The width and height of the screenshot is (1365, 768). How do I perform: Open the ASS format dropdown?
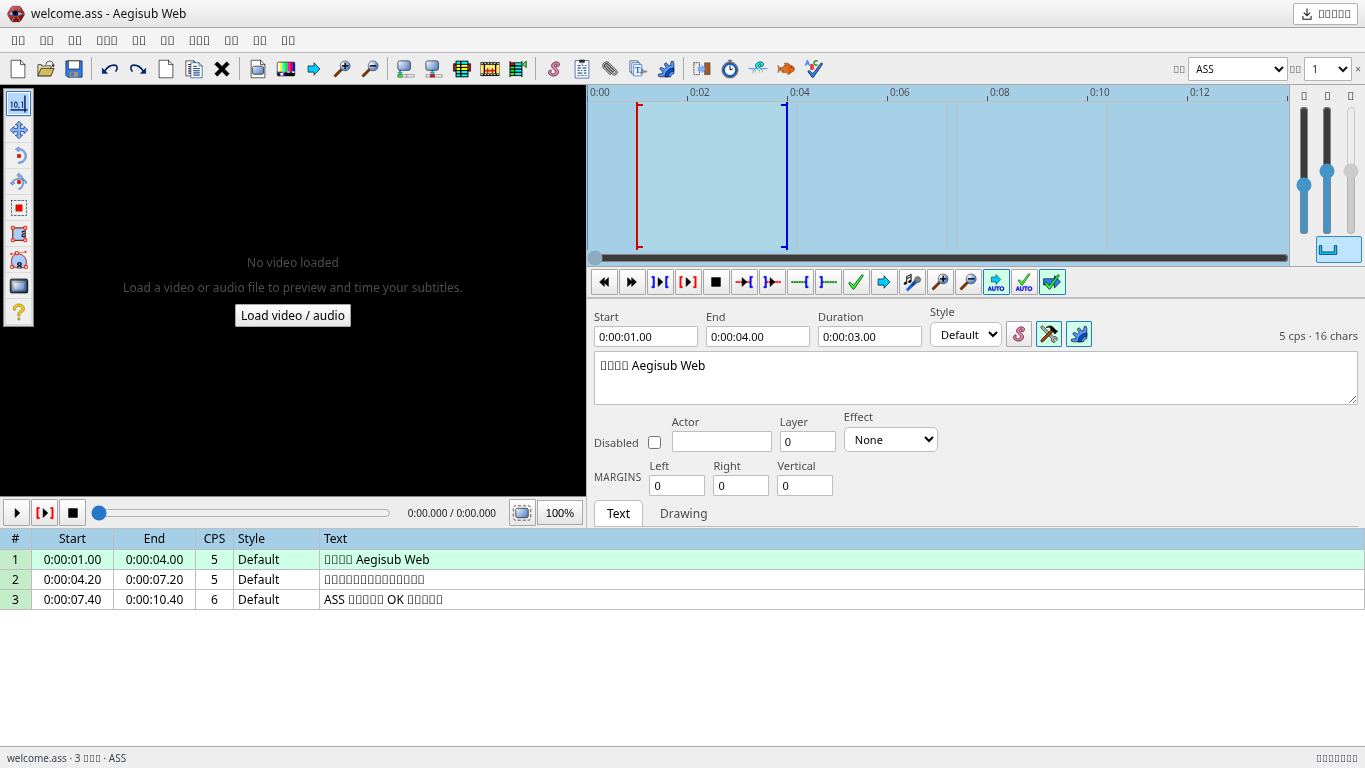[1237, 69]
